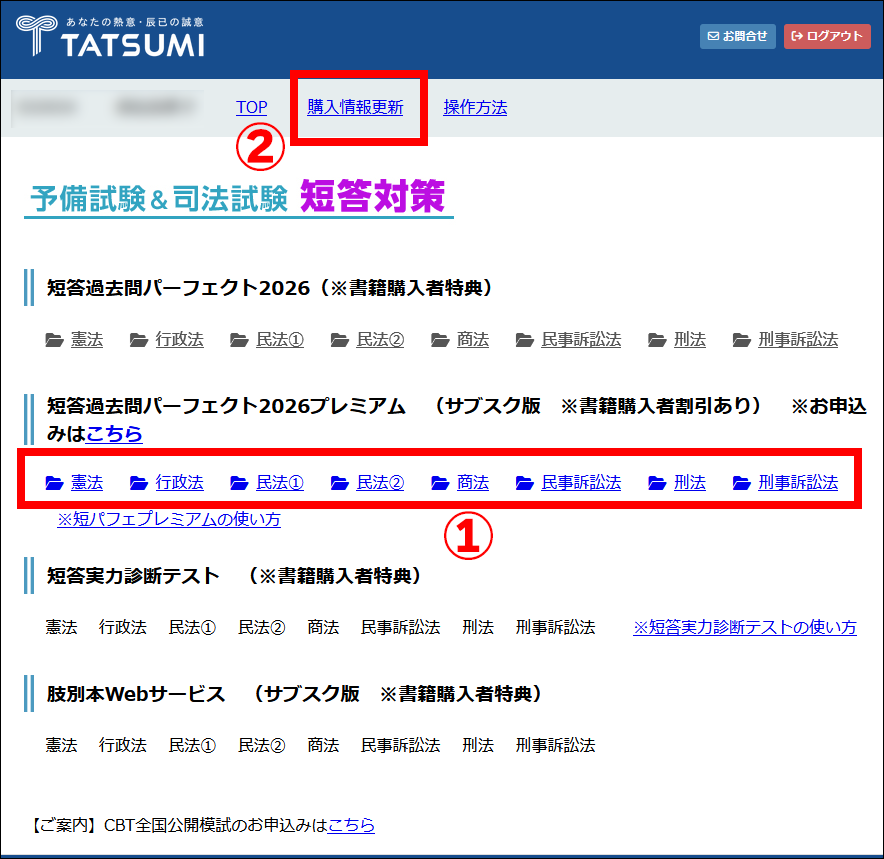Image resolution: width=884 pixels, height=859 pixels.
Task: Open the blue 刑事訴訟法 link in Premium row
Action: click(x=797, y=483)
